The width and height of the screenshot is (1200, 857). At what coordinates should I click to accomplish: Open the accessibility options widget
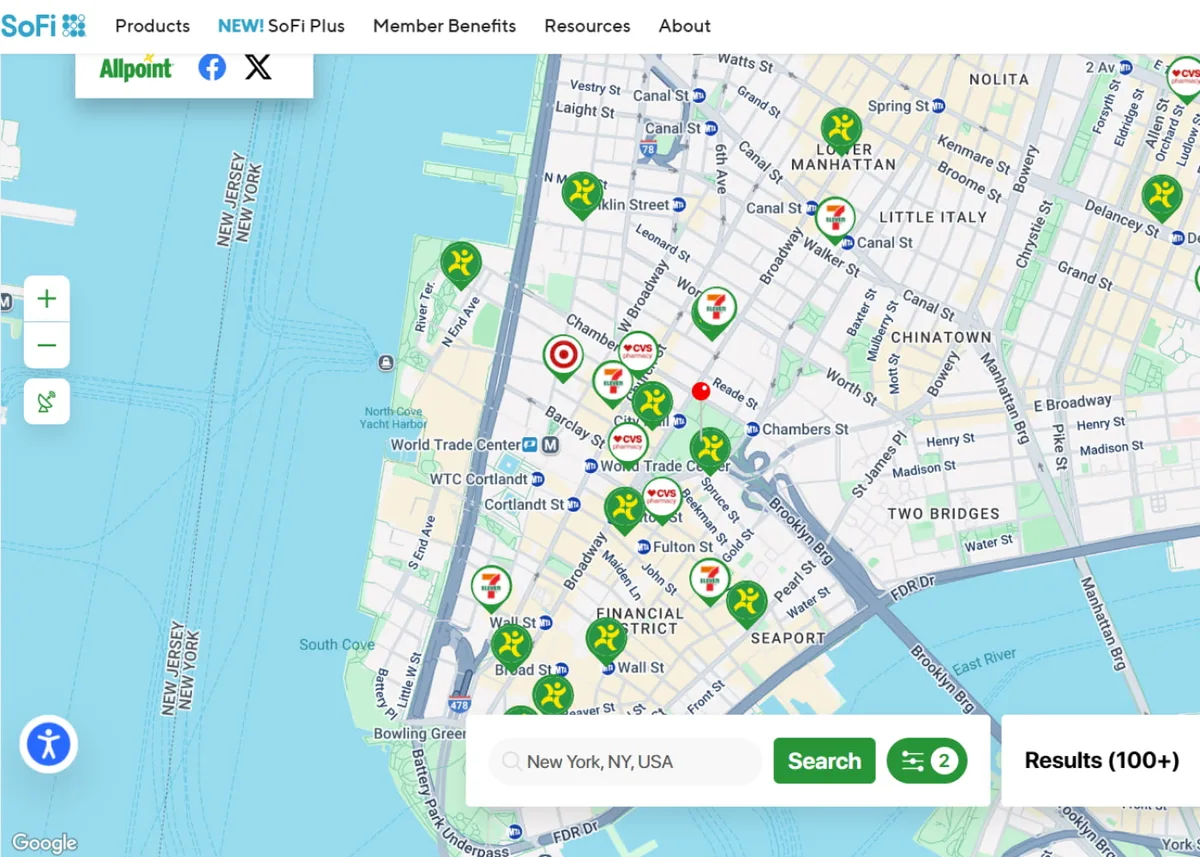coord(48,744)
